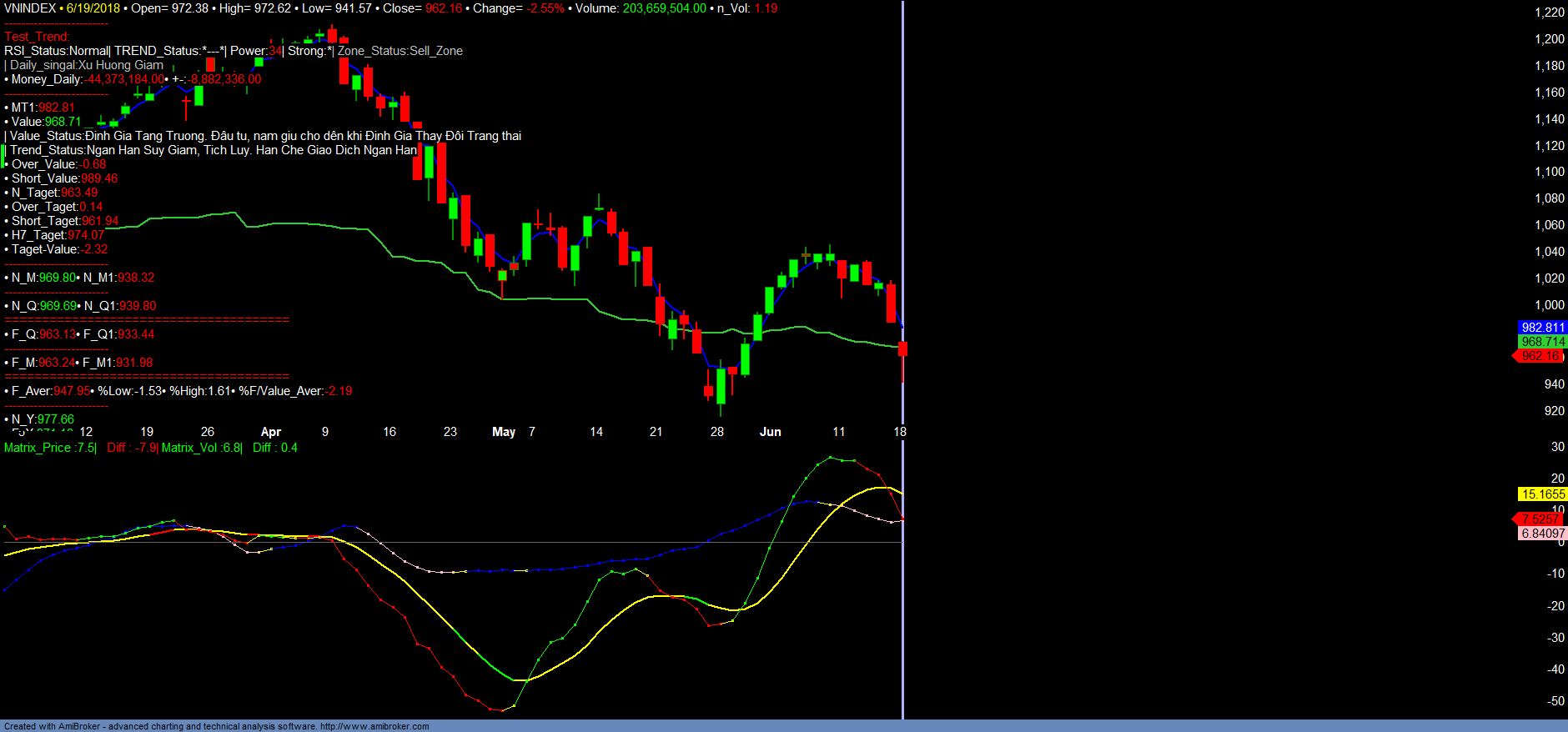This screenshot has height=732, width=1568.
Task: Click the pink 6.84097 indicator label
Action: click(x=1543, y=534)
